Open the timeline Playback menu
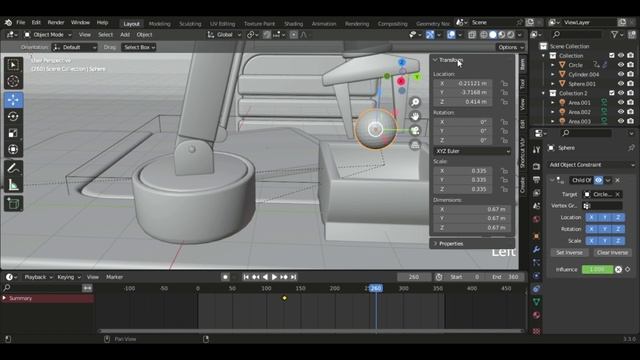Image resolution: width=640 pixels, height=360 pixels. [38, 277]
